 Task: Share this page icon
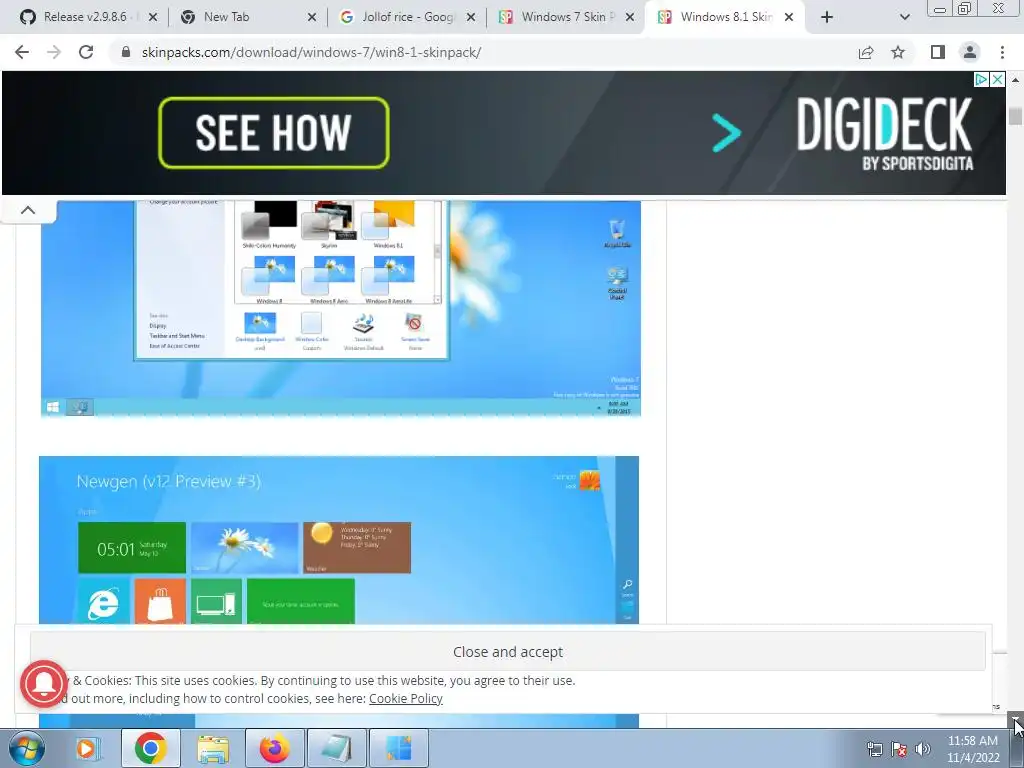click(866, 52)
